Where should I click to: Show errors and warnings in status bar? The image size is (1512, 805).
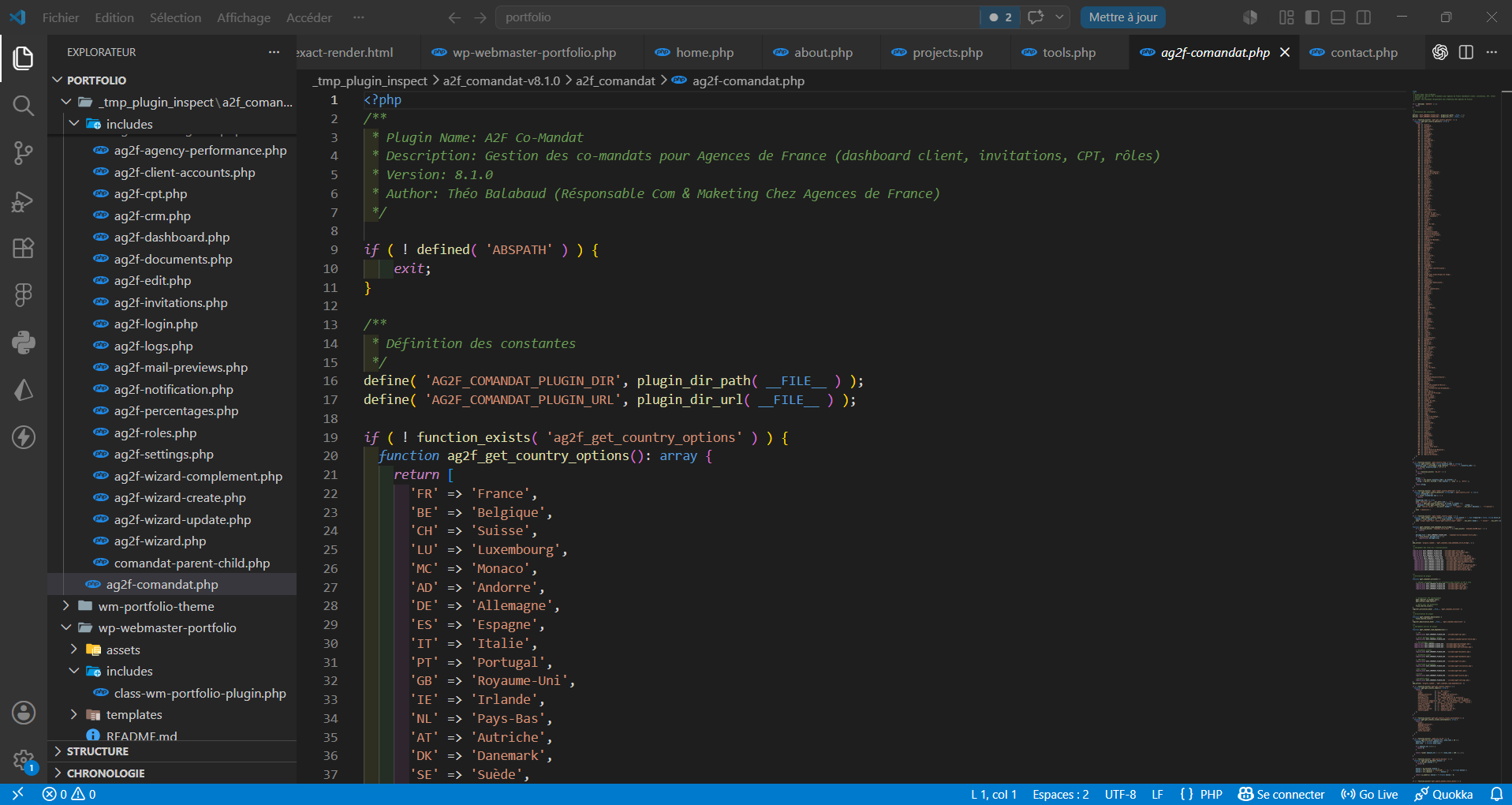pyautogui.click(x=69, y=794)
